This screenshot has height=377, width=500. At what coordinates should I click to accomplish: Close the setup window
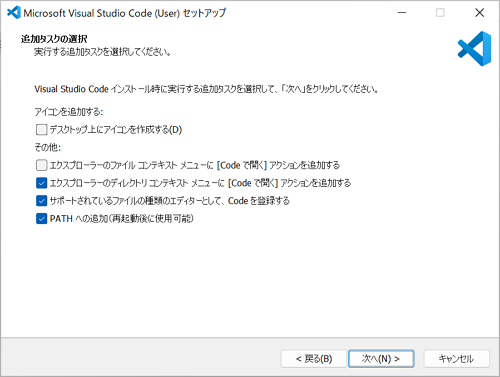[479, 13]
